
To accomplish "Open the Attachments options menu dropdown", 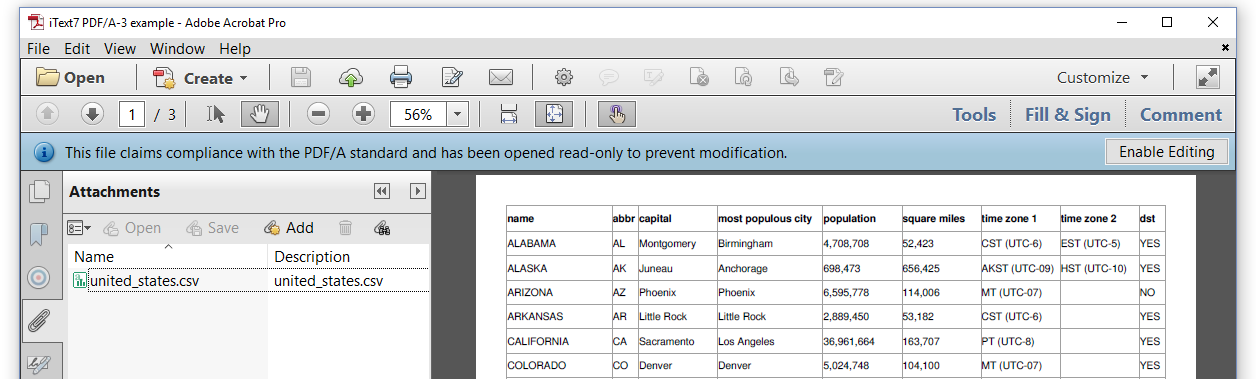I will (79, 228).
